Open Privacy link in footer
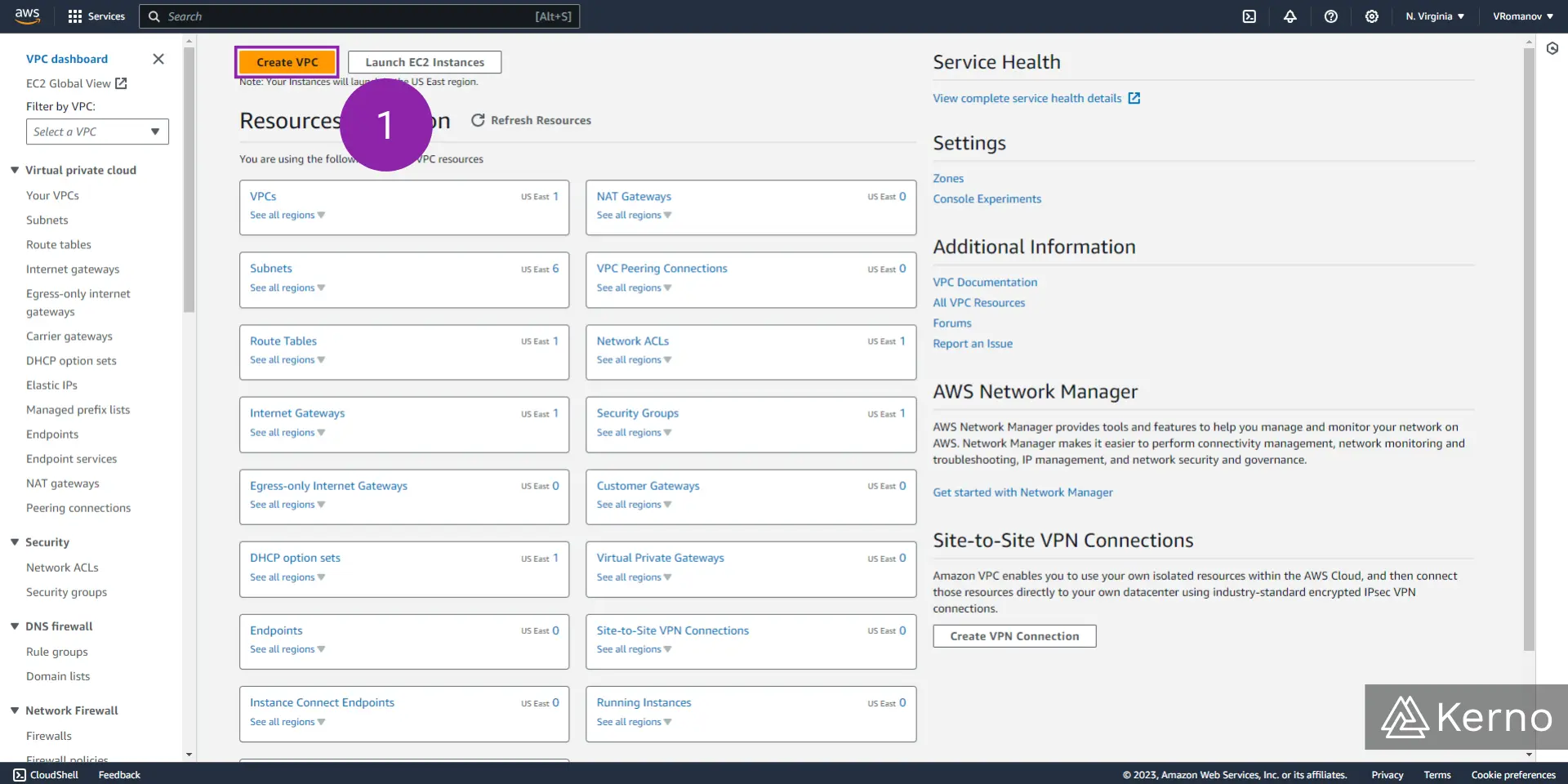Image resolution: width=1568 pixels, height=784 pixels. click(x=1387, y=775)
